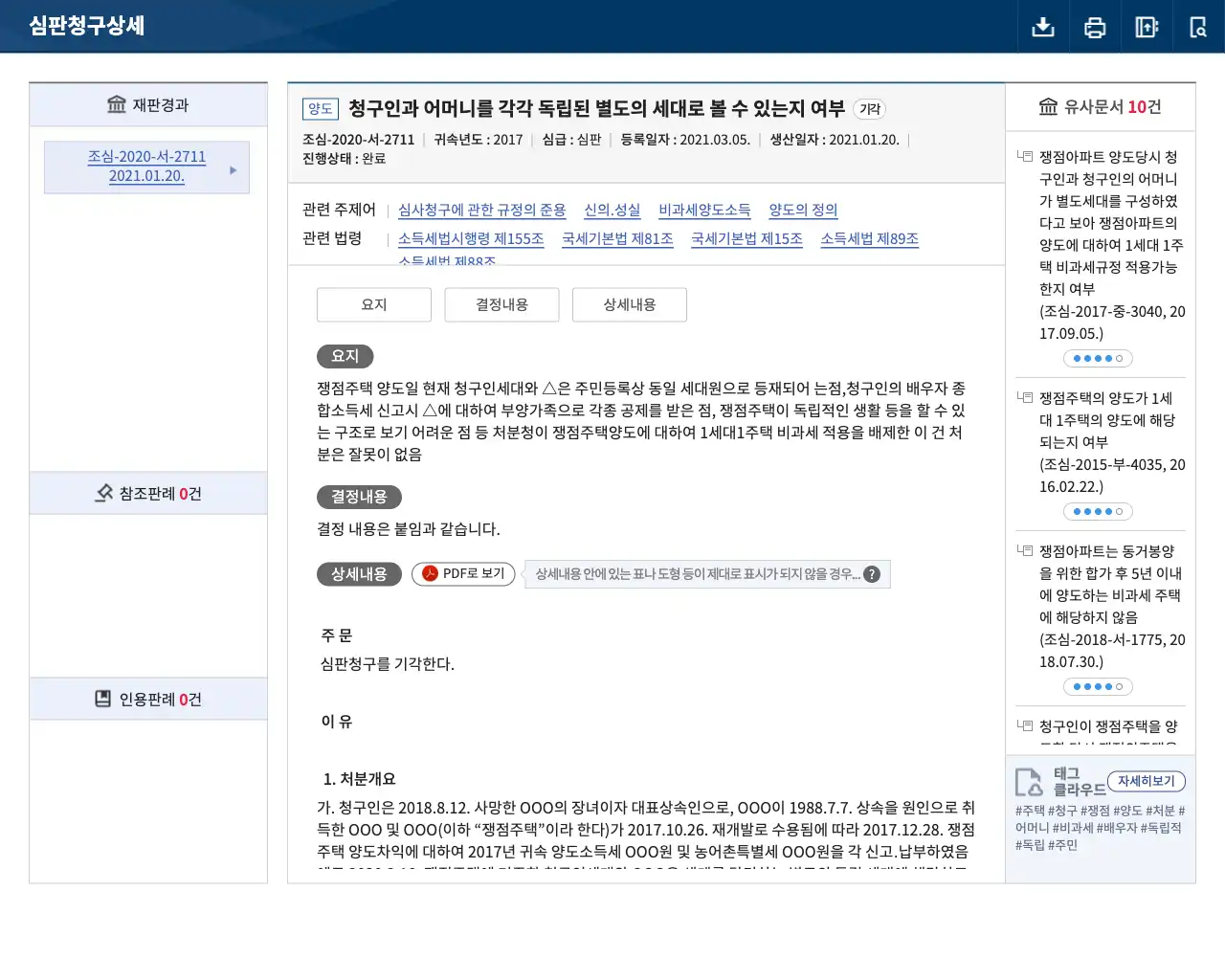Click the 등록일자 : 2021.03.05. field
This screenshot has width=1225, height=980.
click(685, 140)
